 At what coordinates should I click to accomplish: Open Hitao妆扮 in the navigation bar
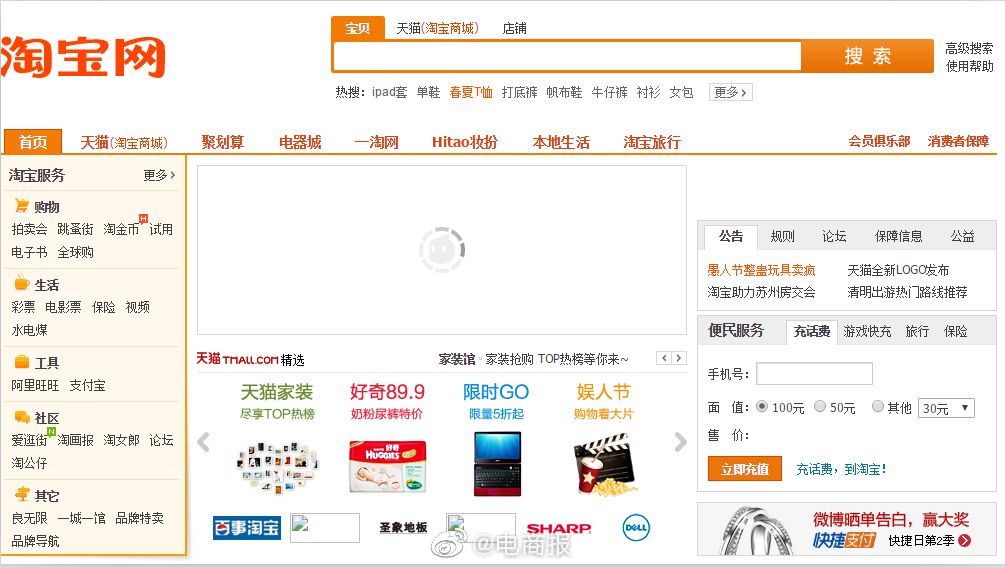click(x=465, y=142)
